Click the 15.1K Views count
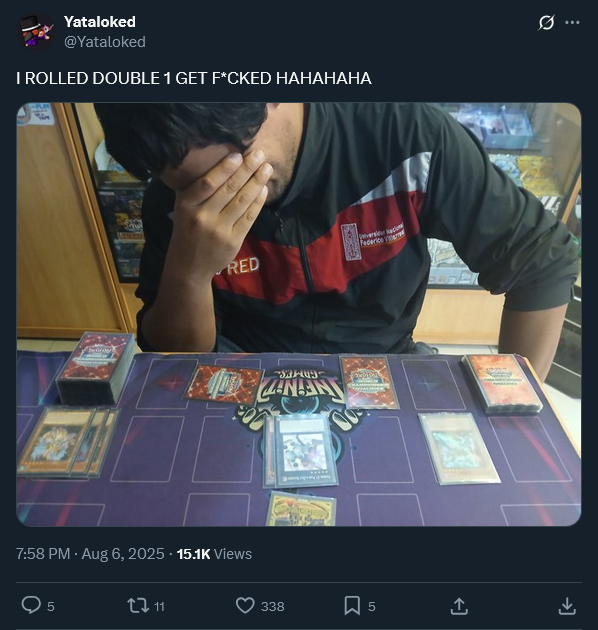The height and width of the screenshot is (630, 598). [214, 554]
